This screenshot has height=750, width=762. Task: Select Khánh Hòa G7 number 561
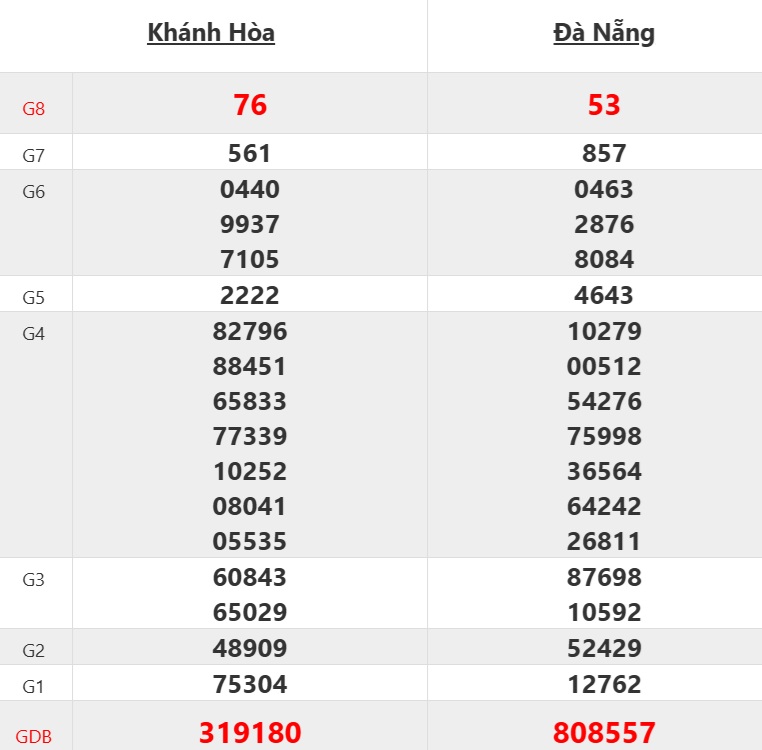click(250, 154)
